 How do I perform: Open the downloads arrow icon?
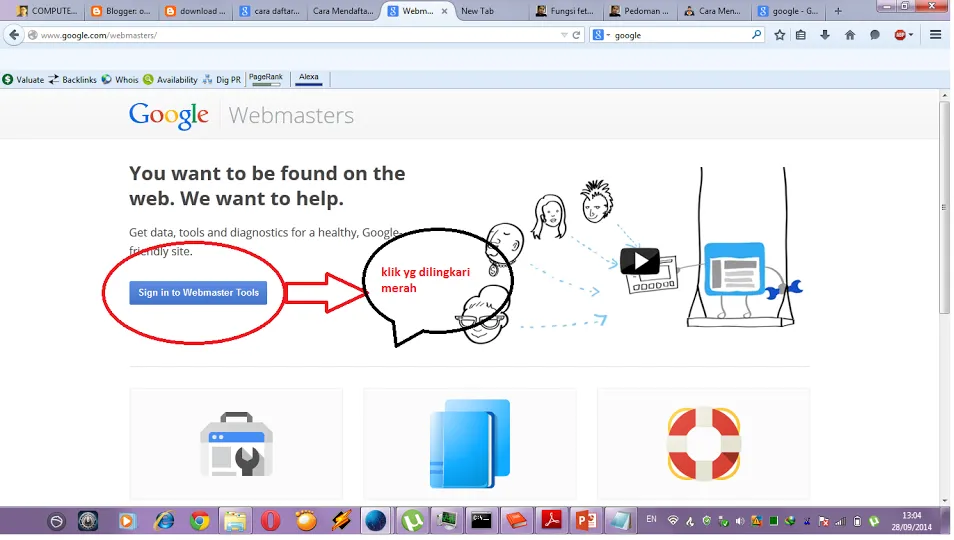[x=825, y=35]
